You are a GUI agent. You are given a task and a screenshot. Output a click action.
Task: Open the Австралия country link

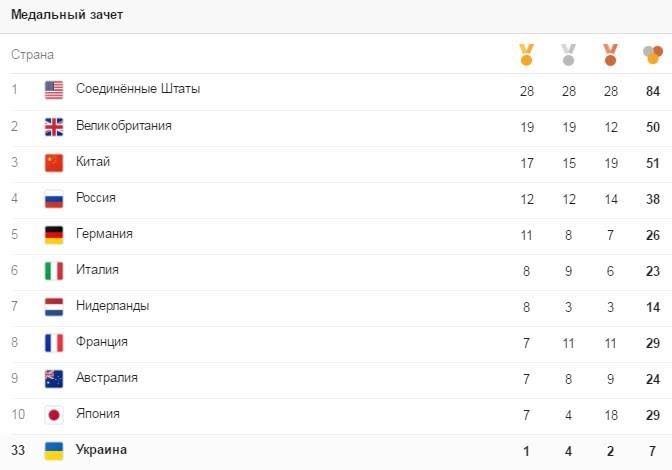tap(107, 377)
